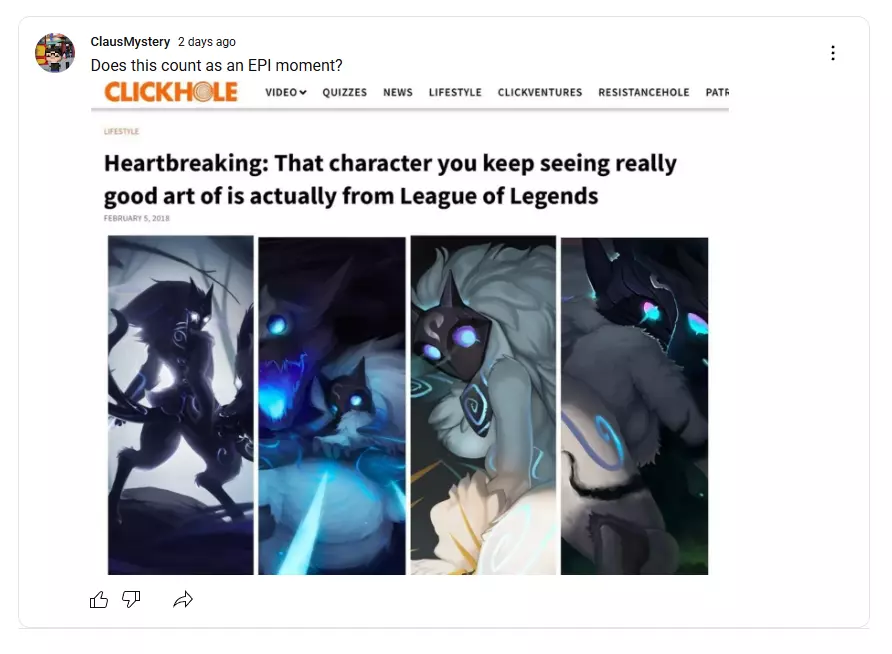The image size is (892, 654).
Task: Open the QUIZZES menu item
Action: [x=345, y=92]
